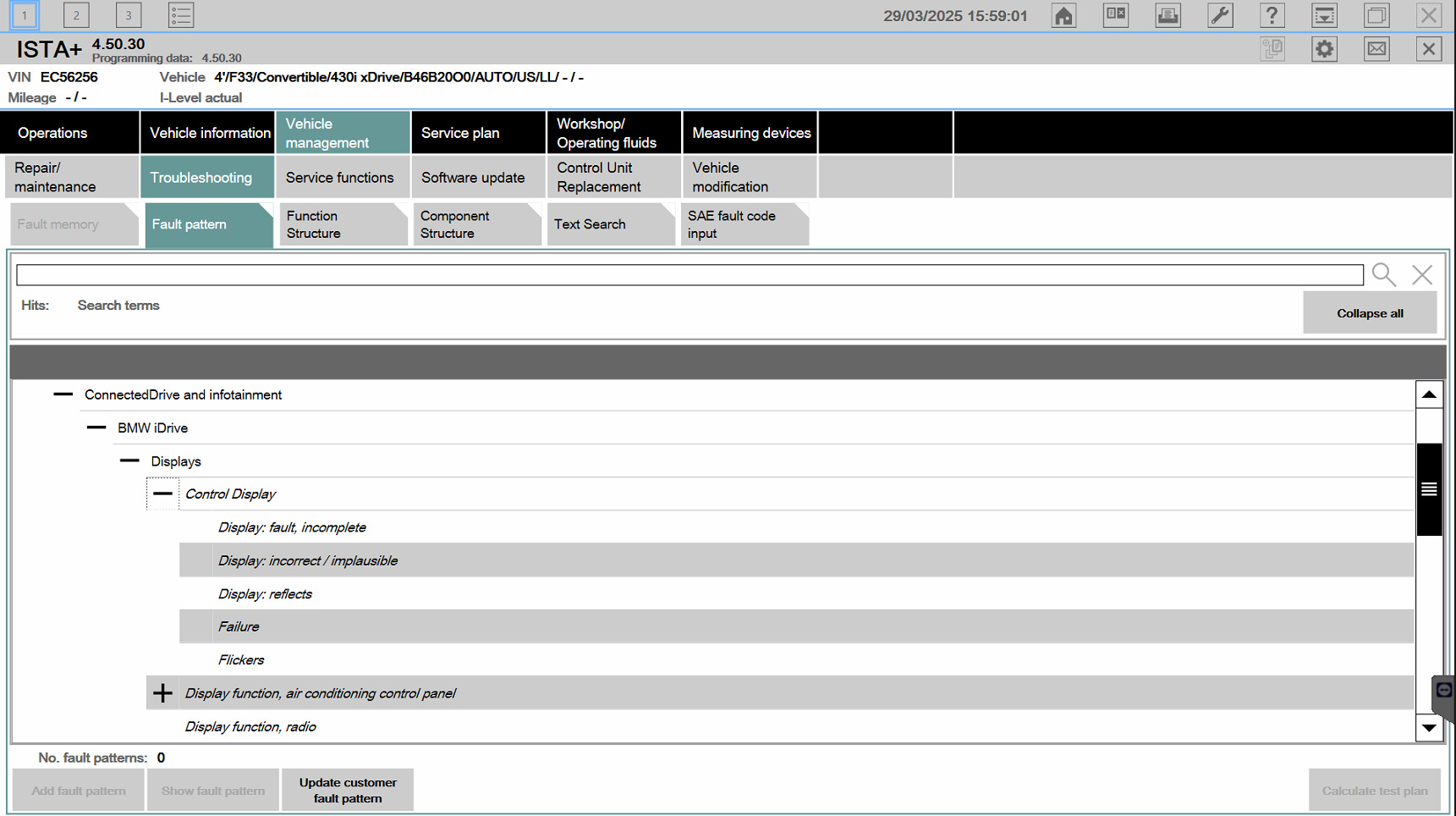Image resolution: width=1456 pixels, height=816 pixels.
Task: Open settings gear icon
Action: (x=1324, y=49)
